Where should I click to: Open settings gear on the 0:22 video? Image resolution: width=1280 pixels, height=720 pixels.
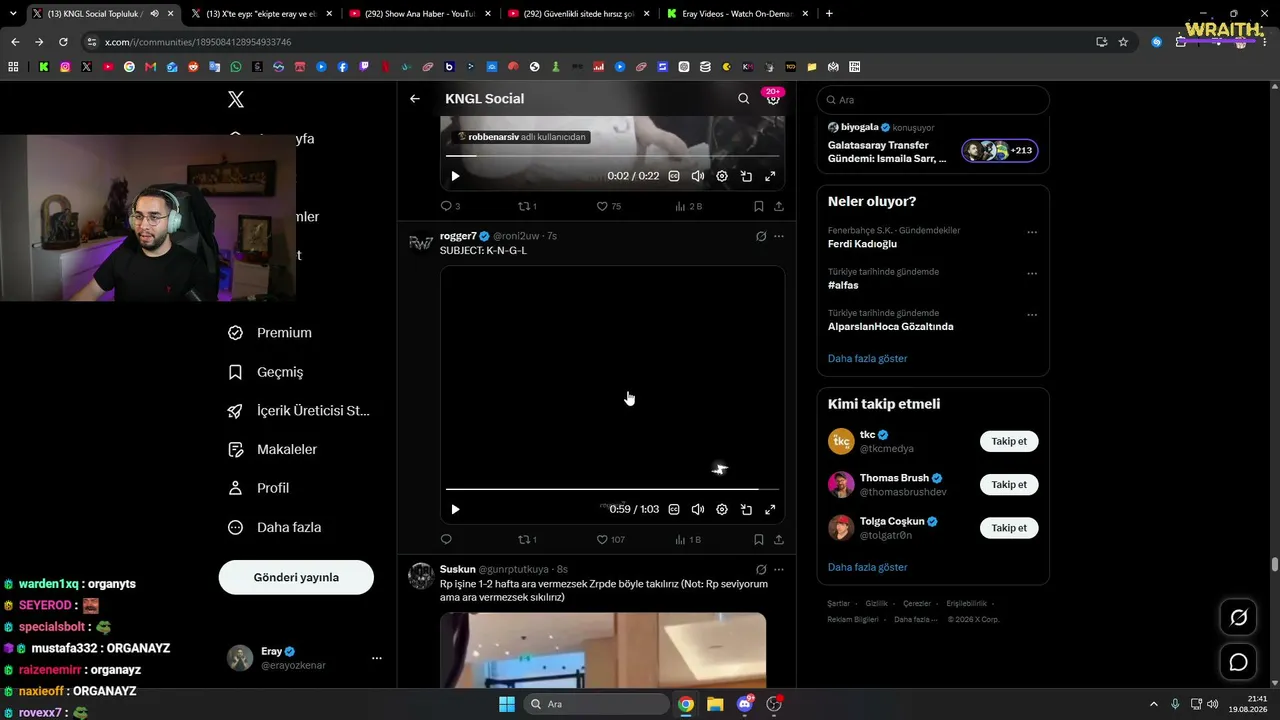click(x=722, y=176)
